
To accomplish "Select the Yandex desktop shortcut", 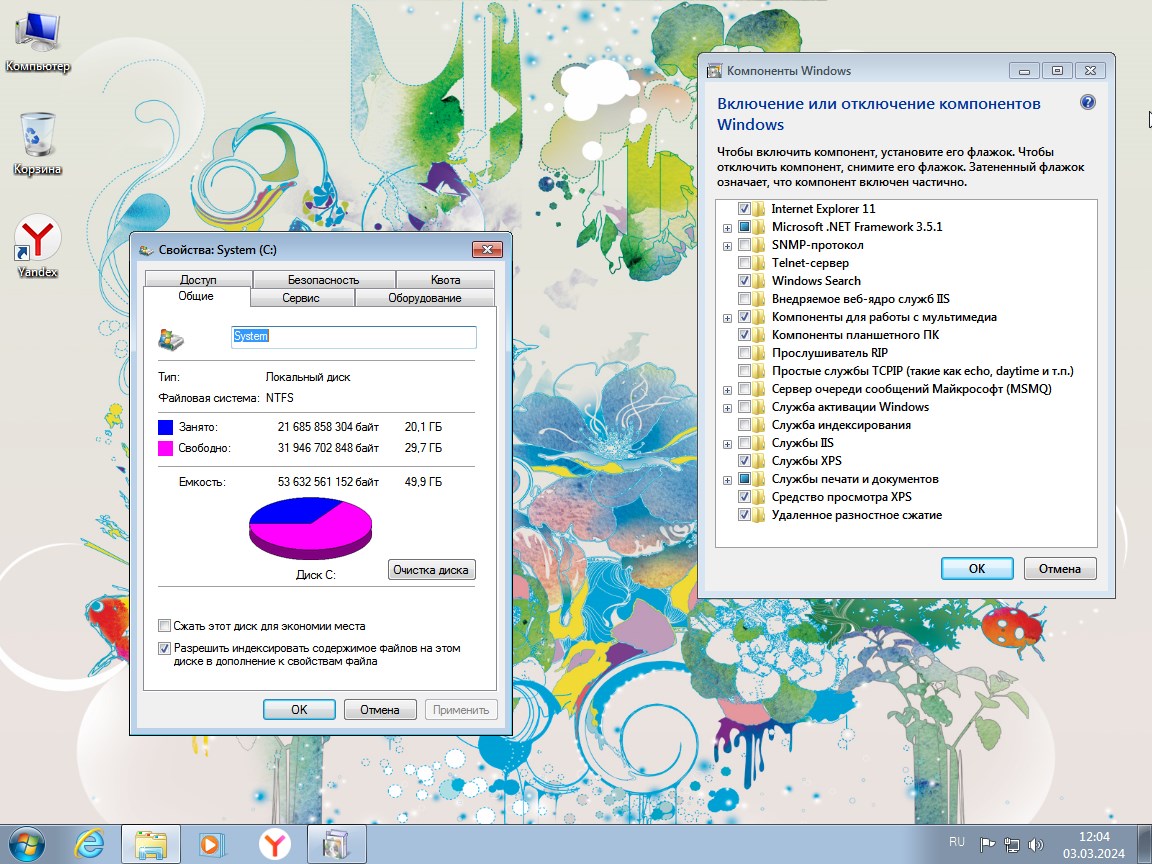I will coord(37,247).
